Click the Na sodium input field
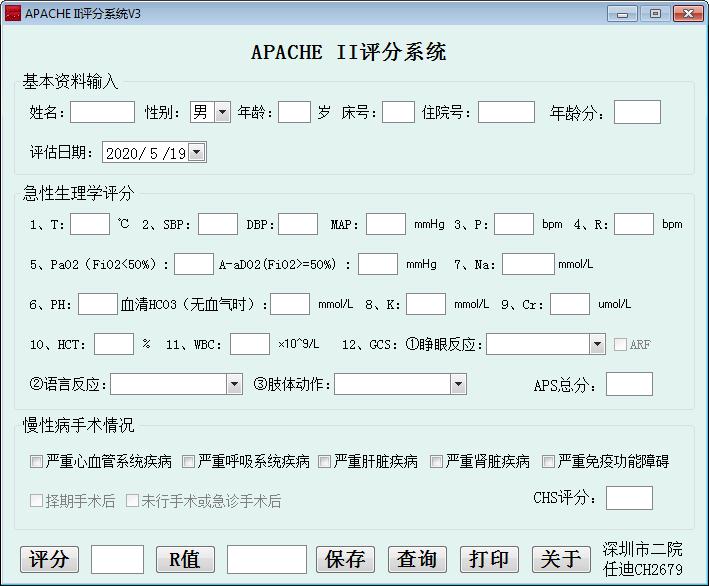 [528, 264]
